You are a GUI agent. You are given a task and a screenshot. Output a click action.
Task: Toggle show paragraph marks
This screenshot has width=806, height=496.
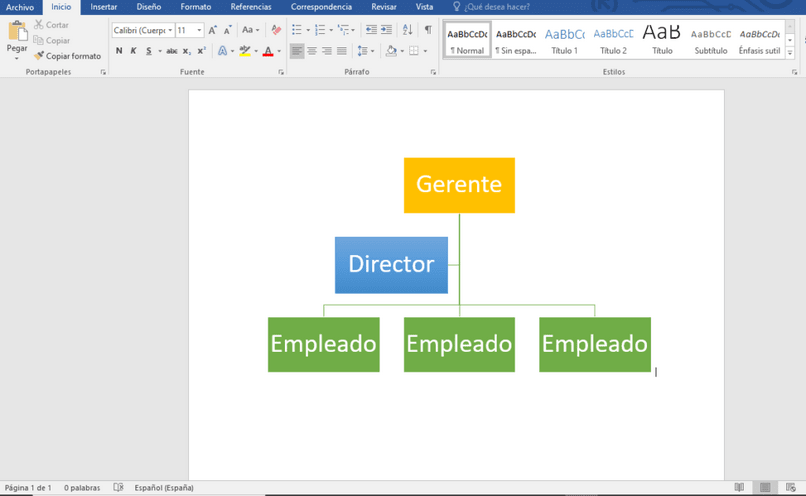[x=428, y=30]
